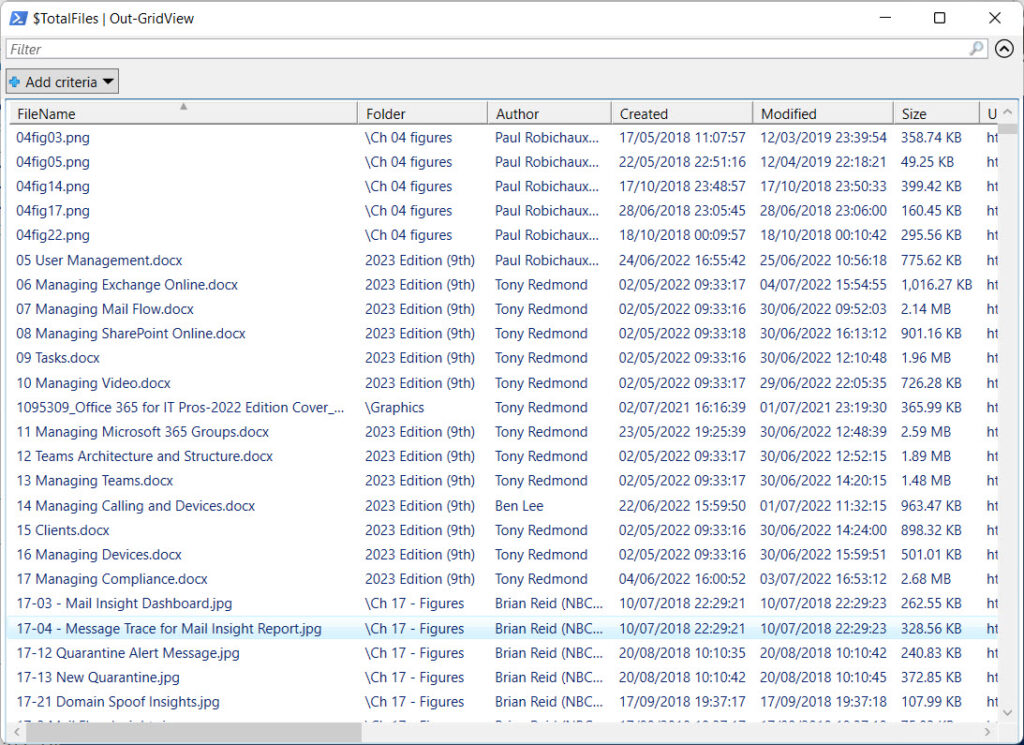This screenshot has height=745, width=1024.
Task: Select 16 Managing Devices.docx
Action: pos(99,554)
